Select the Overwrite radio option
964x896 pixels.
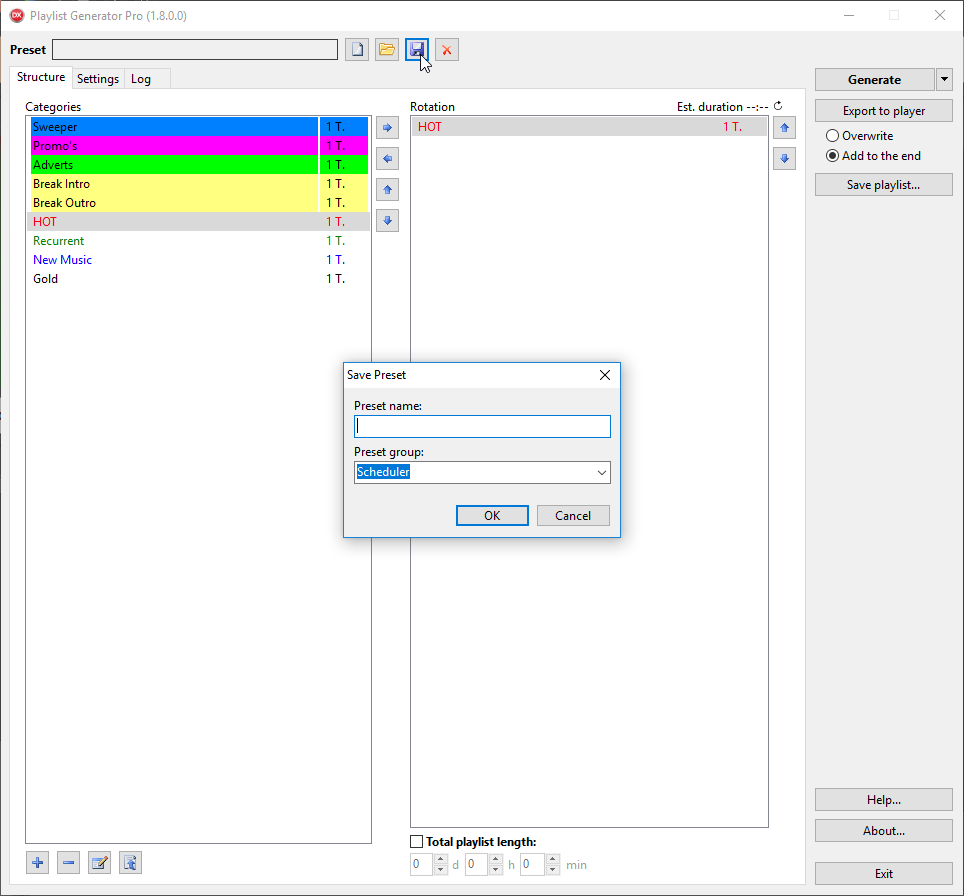(x=832, y=136)
